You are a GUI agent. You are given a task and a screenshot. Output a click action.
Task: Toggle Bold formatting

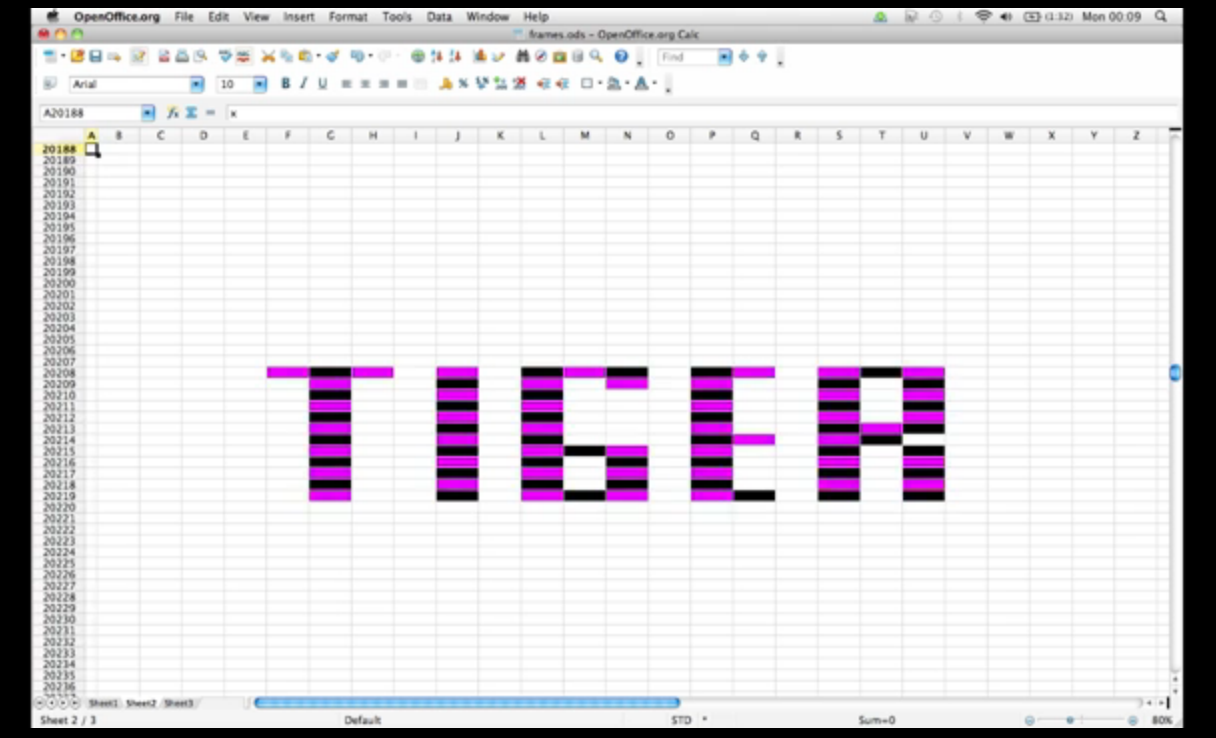pos(285,84)
